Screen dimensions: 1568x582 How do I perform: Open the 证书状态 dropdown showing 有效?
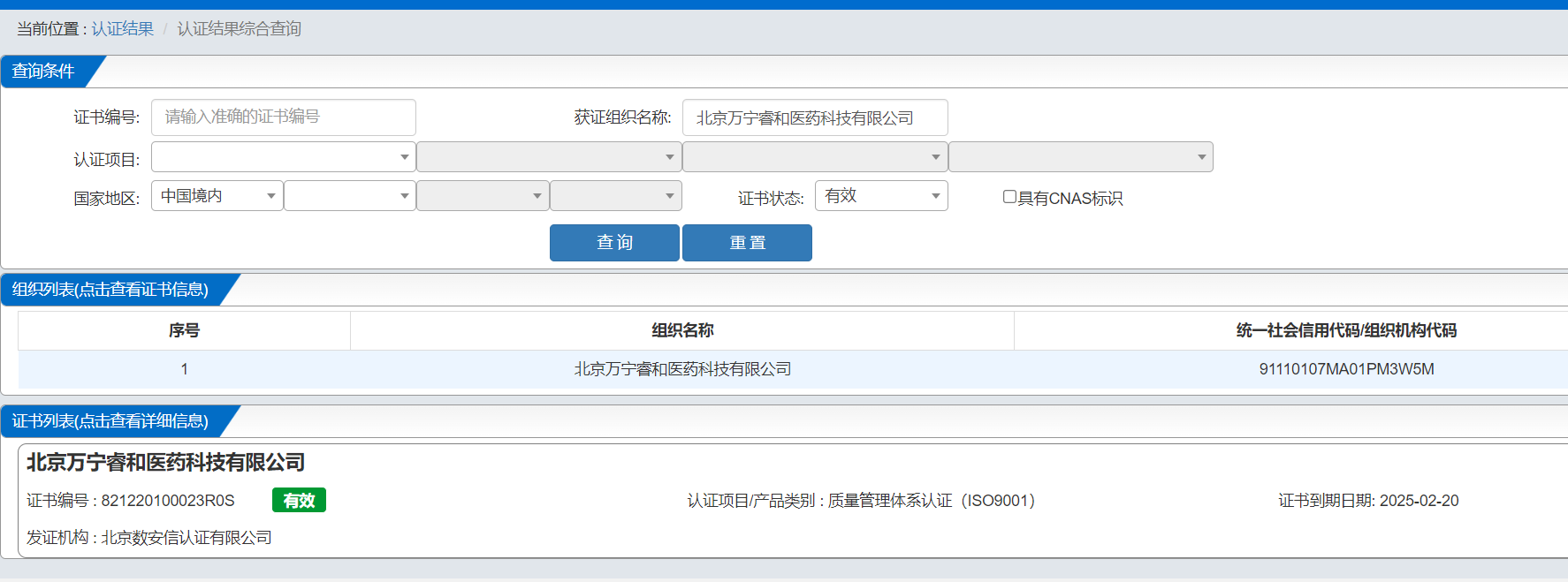pyautogui.click(x=881, y=196)
